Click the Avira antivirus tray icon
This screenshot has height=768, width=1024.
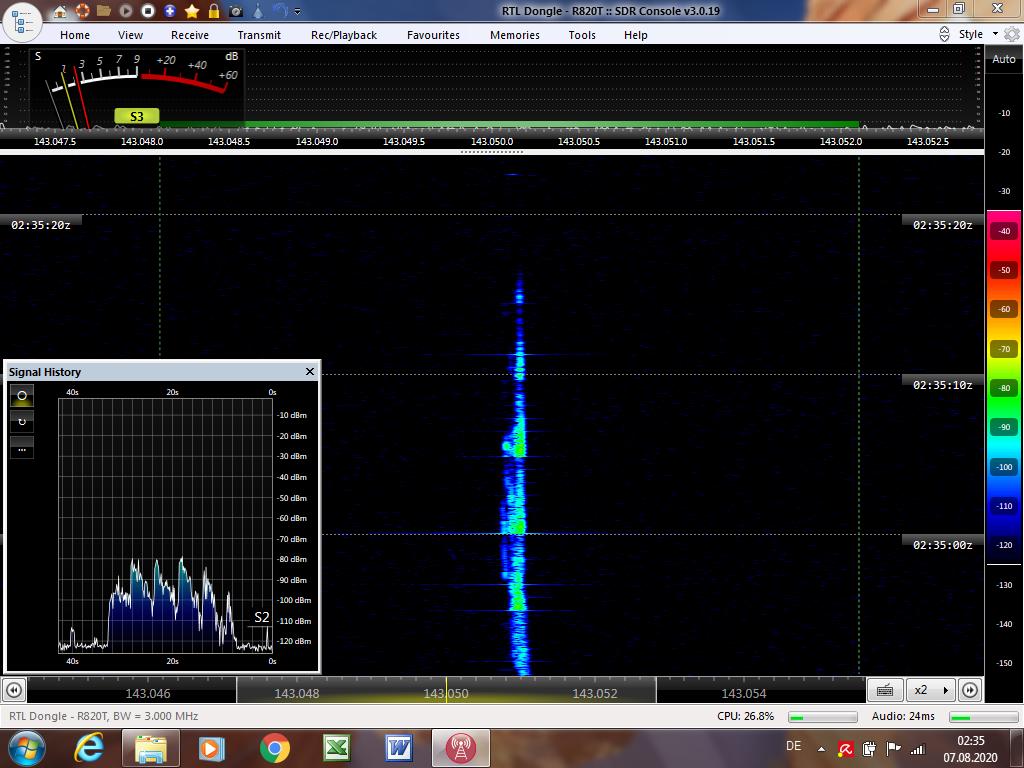(846, 749)
